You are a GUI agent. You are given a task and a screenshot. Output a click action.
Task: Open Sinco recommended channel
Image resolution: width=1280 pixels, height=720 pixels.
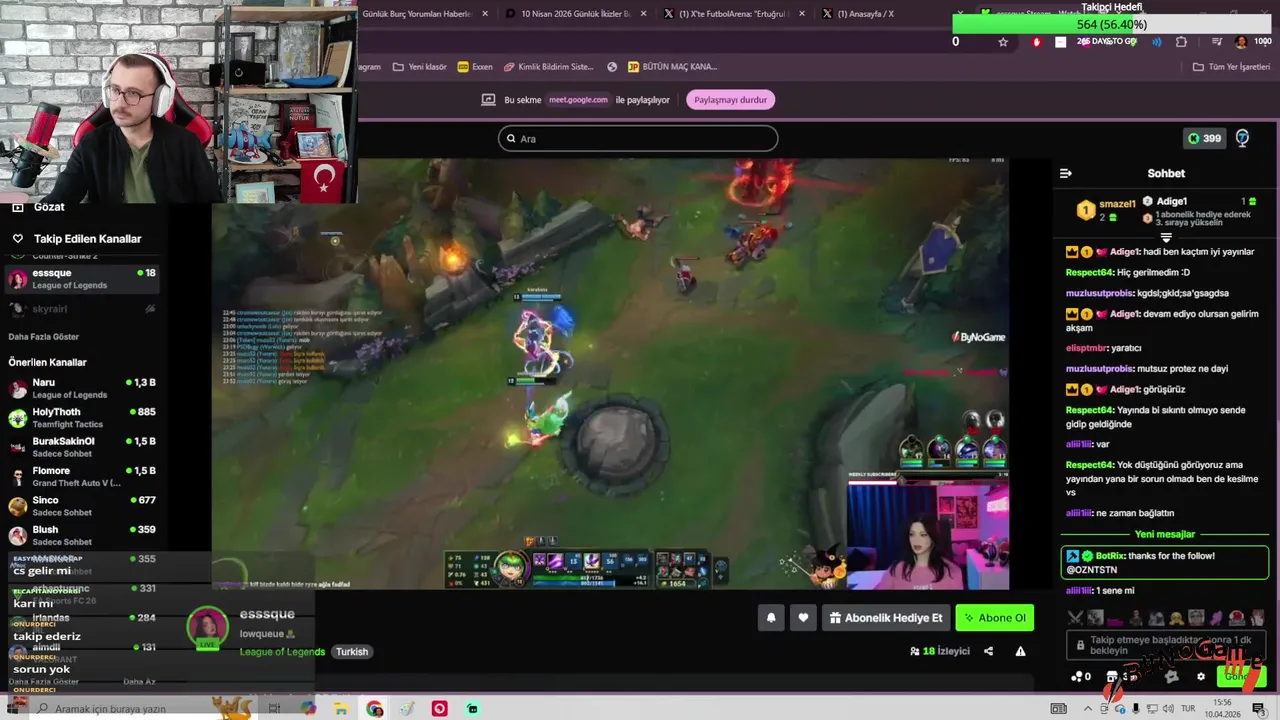coord(82,506)
